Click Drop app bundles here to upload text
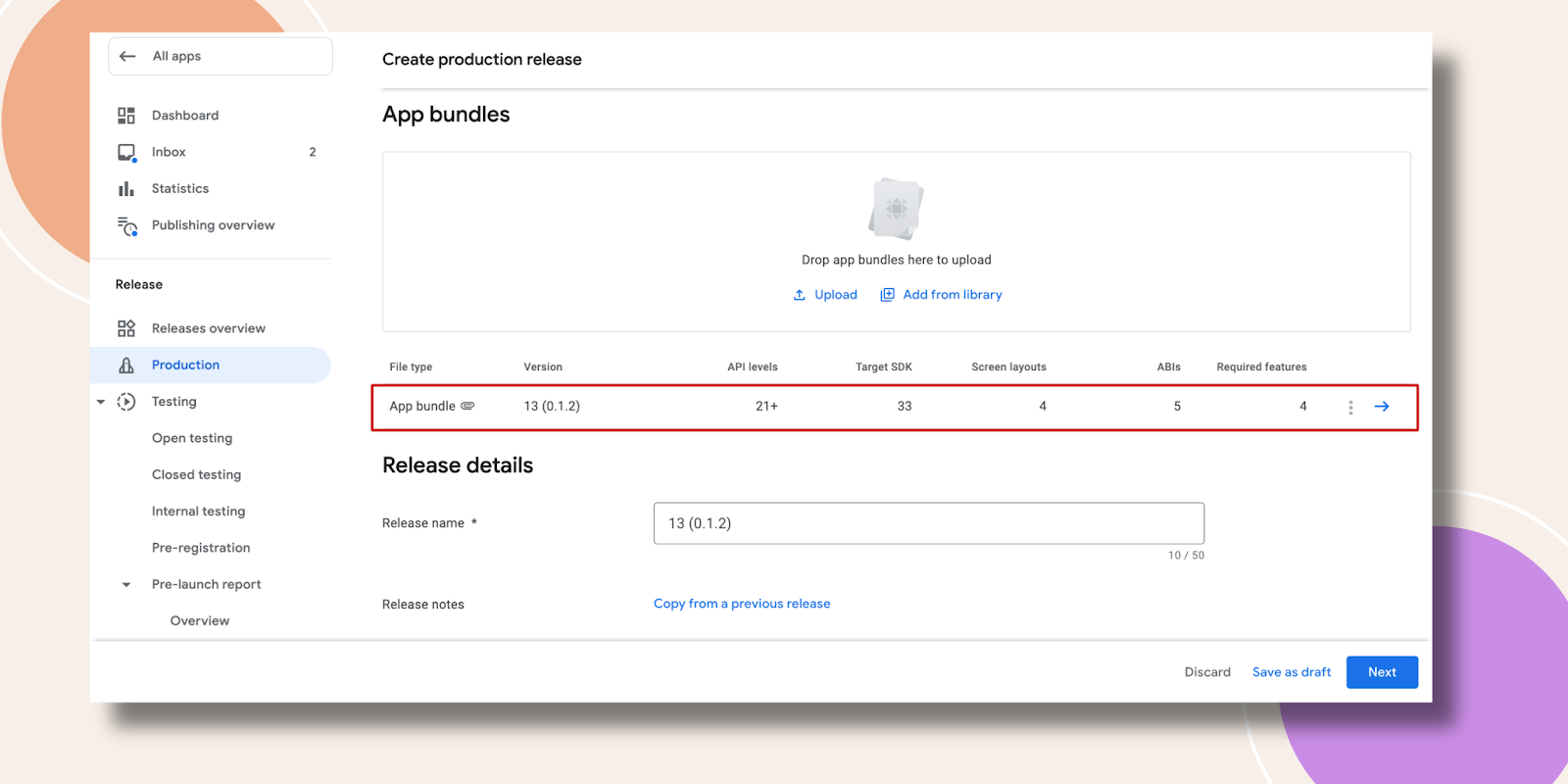1568x784 pixels. 897,260
